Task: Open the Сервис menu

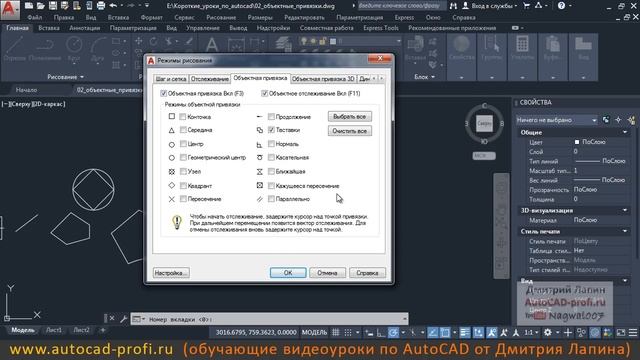Action: click(x=184, y=18)
